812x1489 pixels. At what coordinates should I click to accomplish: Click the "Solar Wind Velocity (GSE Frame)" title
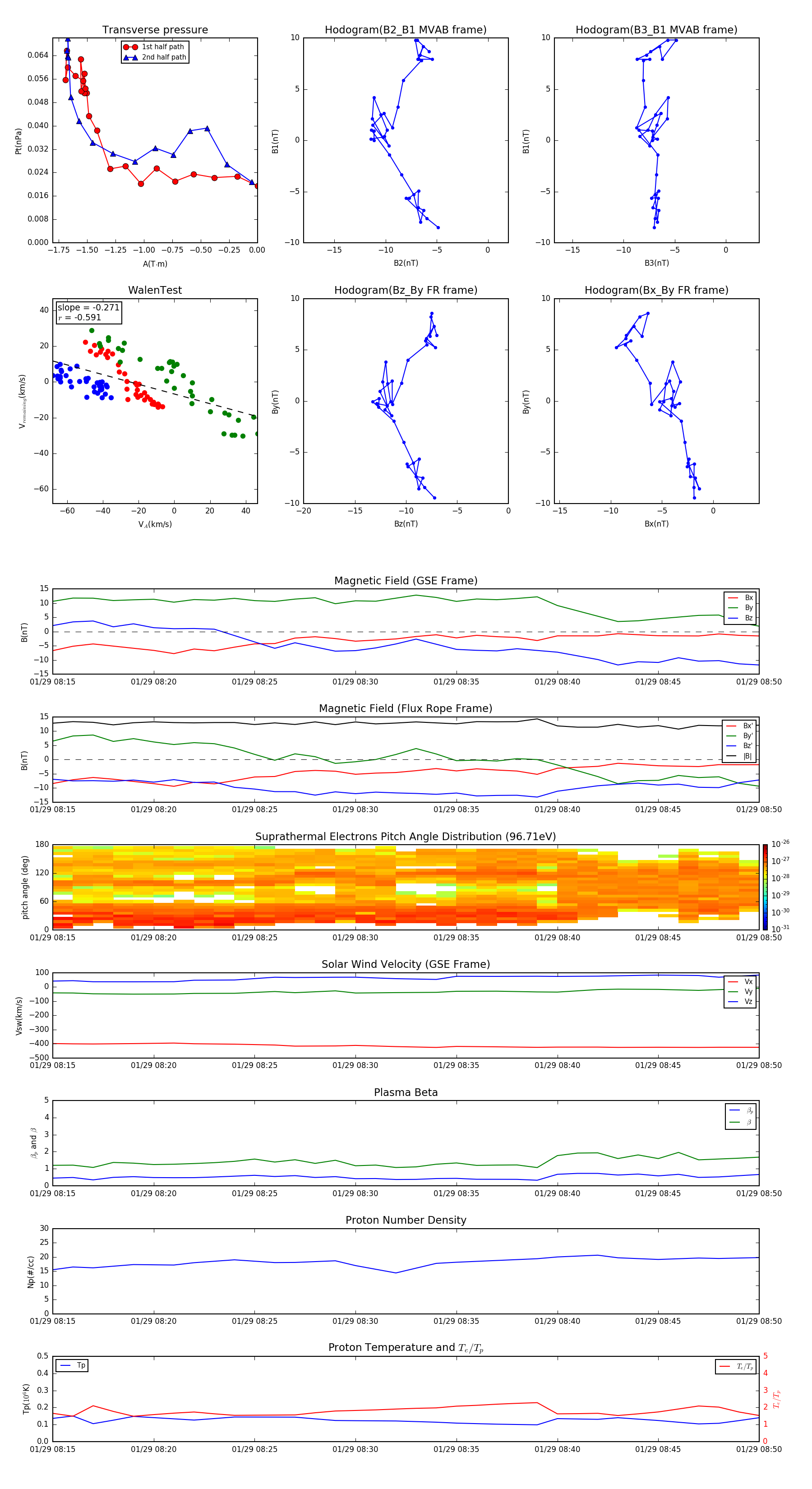point(406,964)
